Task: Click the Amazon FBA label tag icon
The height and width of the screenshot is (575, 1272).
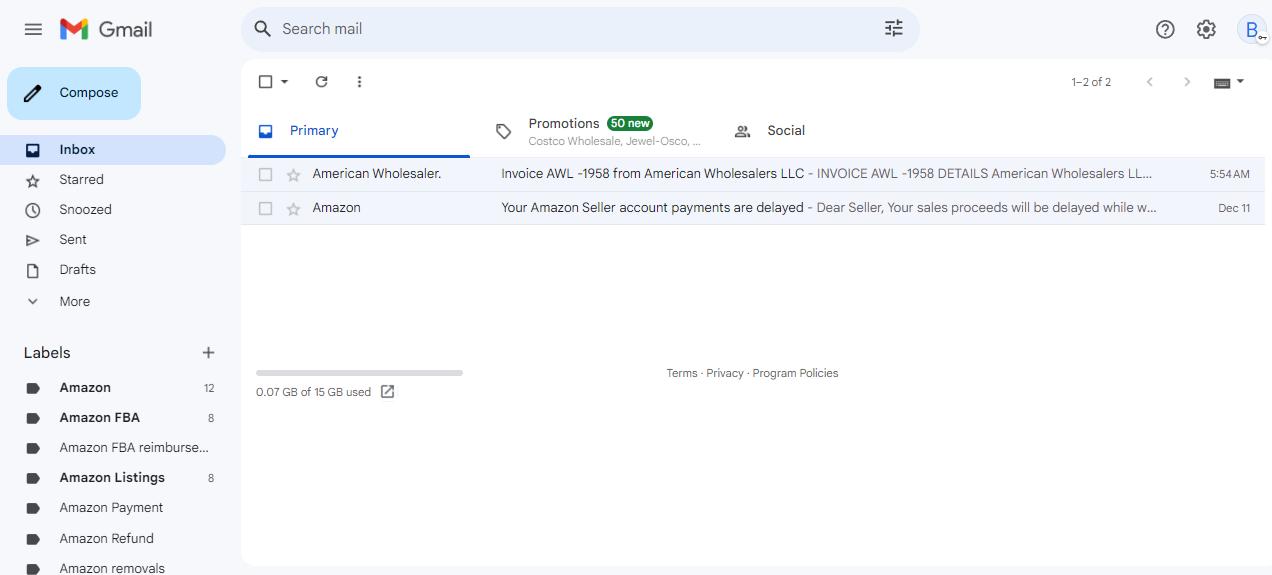Action: tap(33, 418)
